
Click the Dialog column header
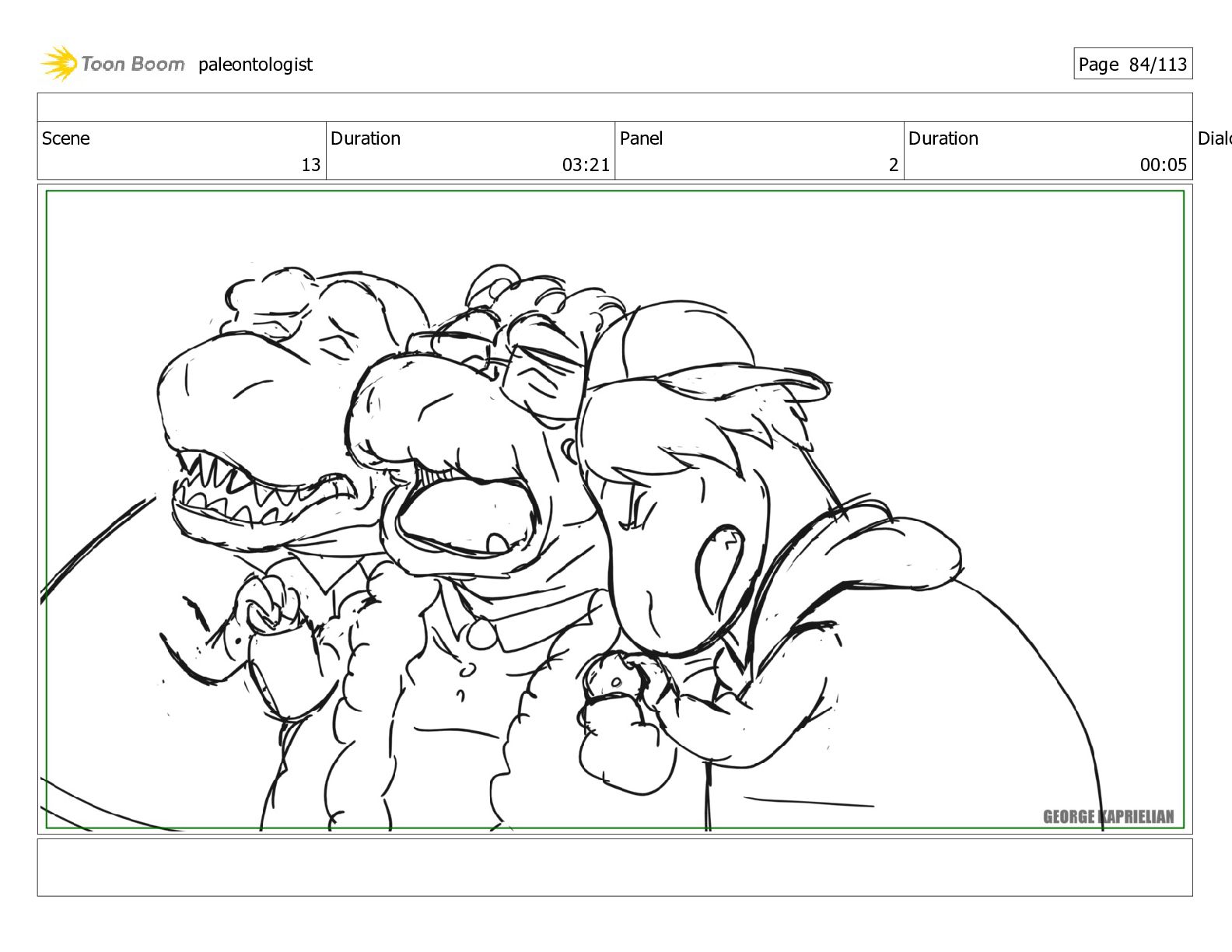click(x=1214, y=138)
